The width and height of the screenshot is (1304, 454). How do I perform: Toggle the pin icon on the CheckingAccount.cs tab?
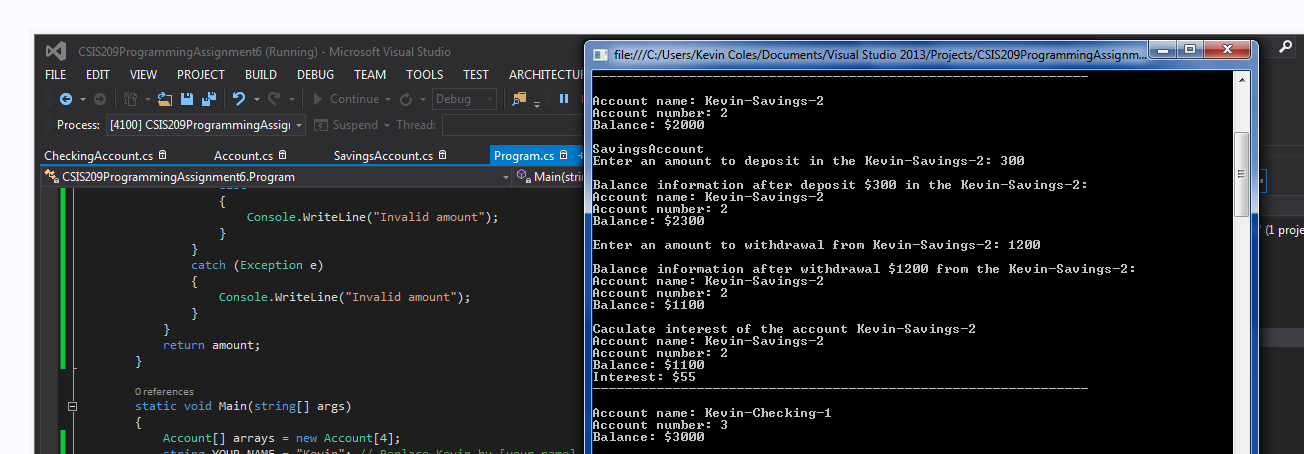tap(163, 156)
